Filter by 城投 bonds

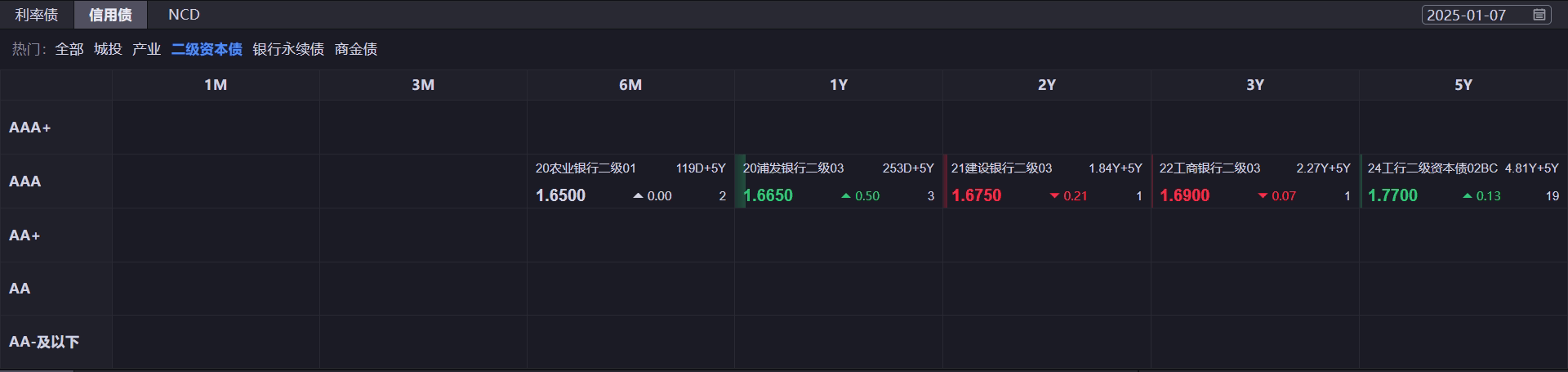coord(108,49)
